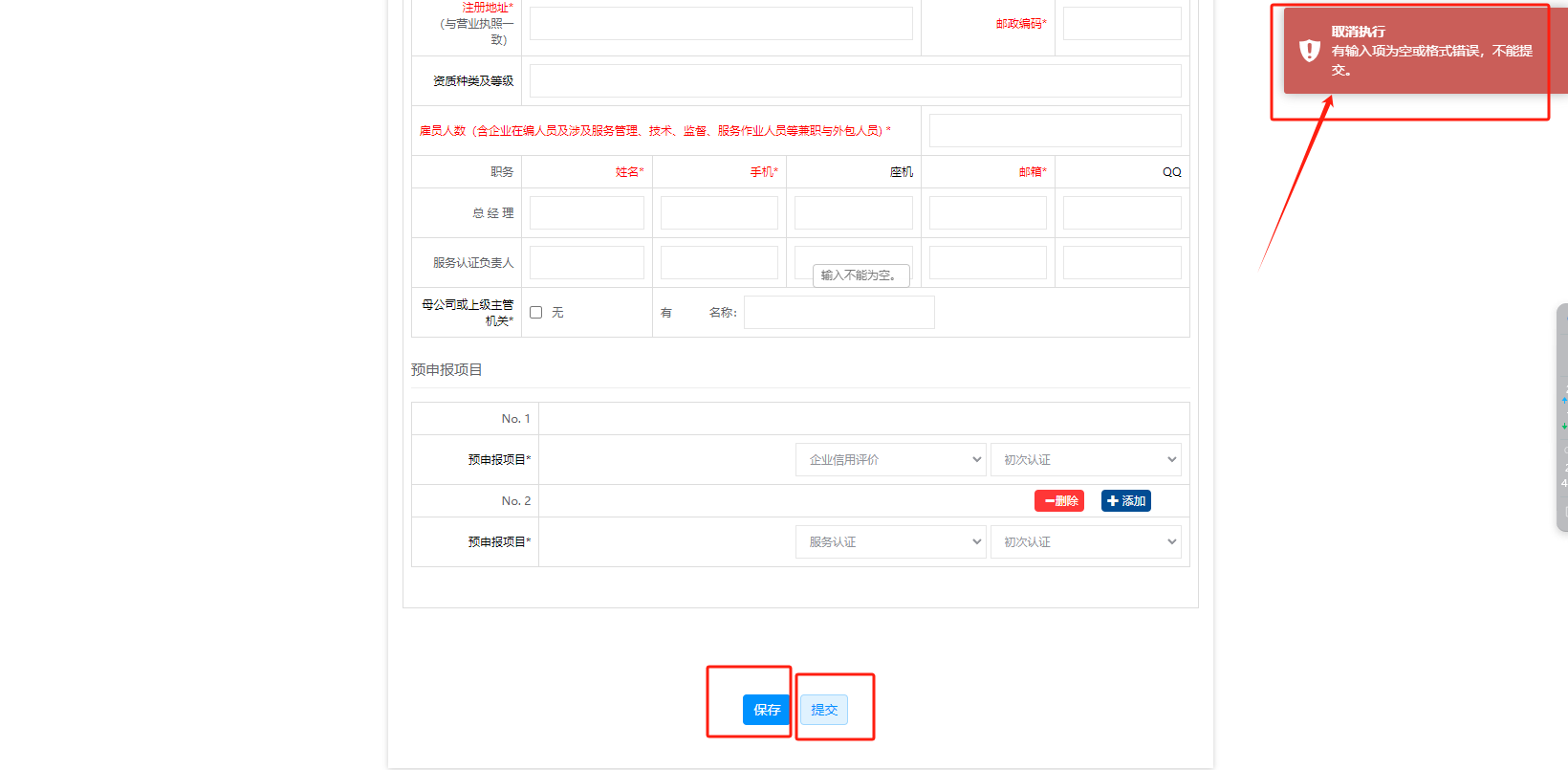The image size is (1568, 770).
Task: Click the 手机 column header
Action: coord(764,172)
